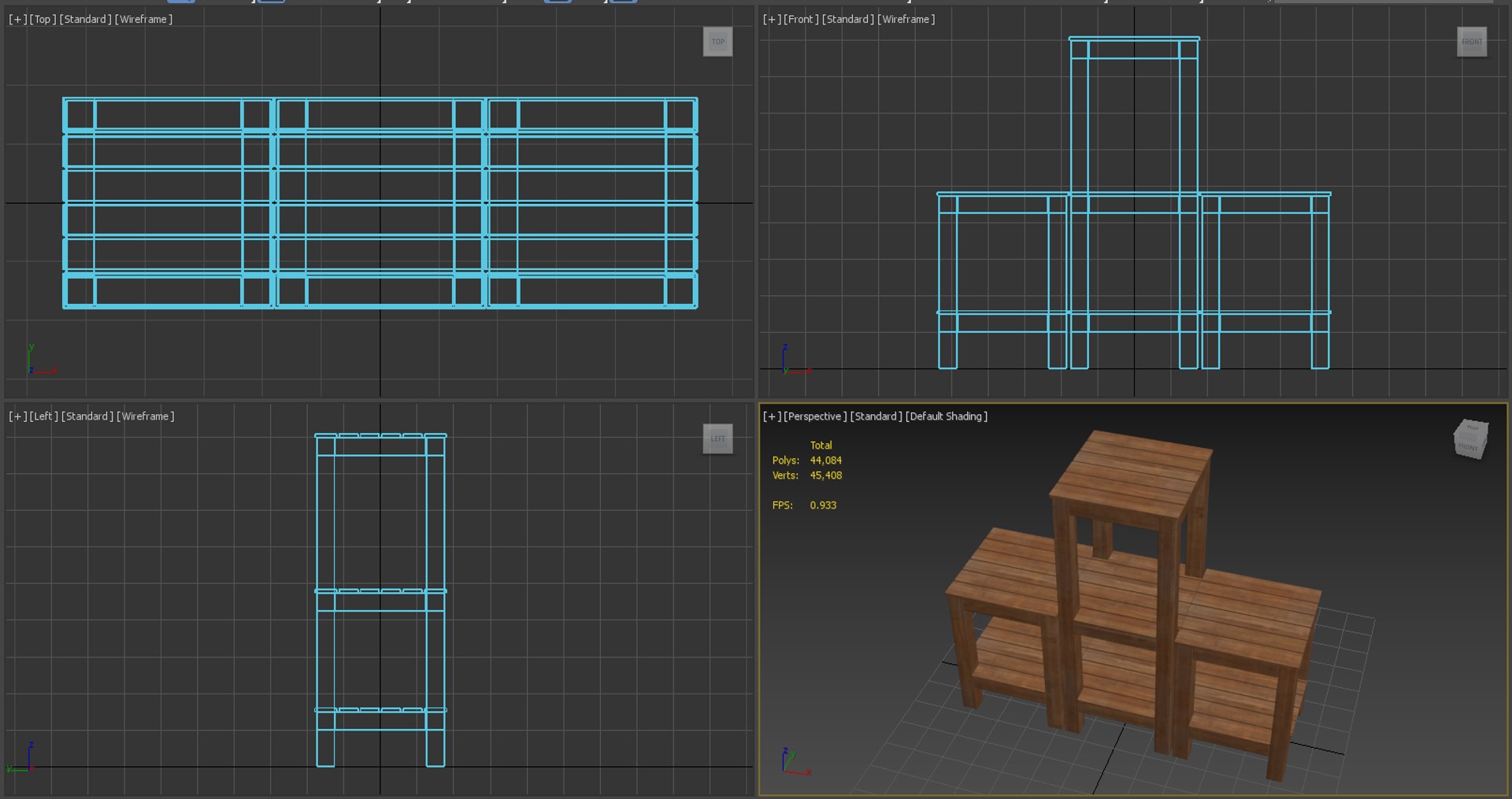Image resolution: width=1512 pixels, height=799 pixels.
Task: Click the FRONT ViewCube in Front viewport
Action: [x=1471, y=42]
